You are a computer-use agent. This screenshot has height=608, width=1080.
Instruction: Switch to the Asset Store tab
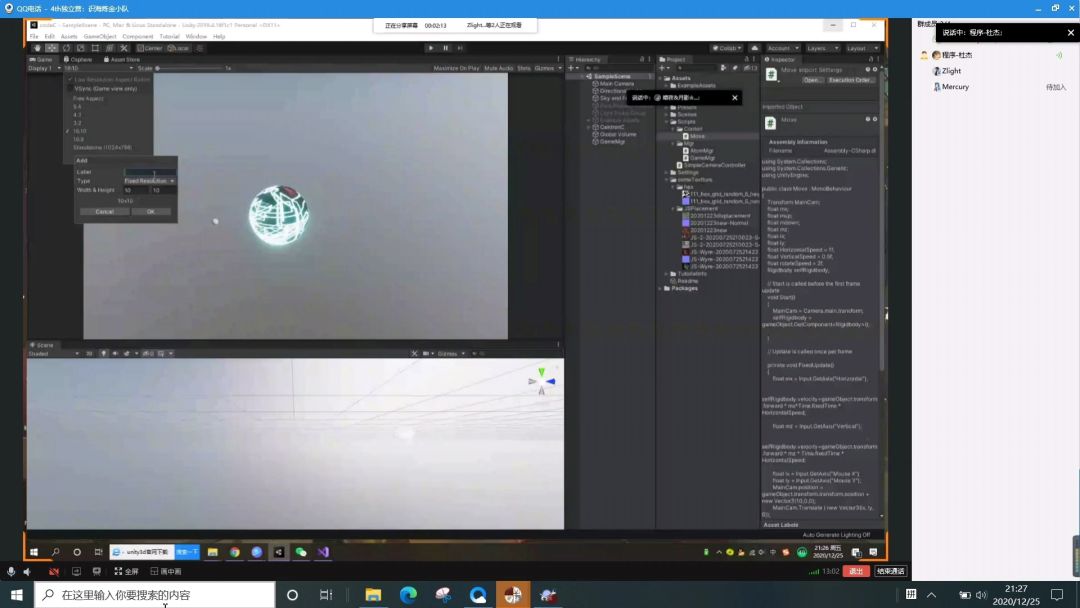coord(124,59)
